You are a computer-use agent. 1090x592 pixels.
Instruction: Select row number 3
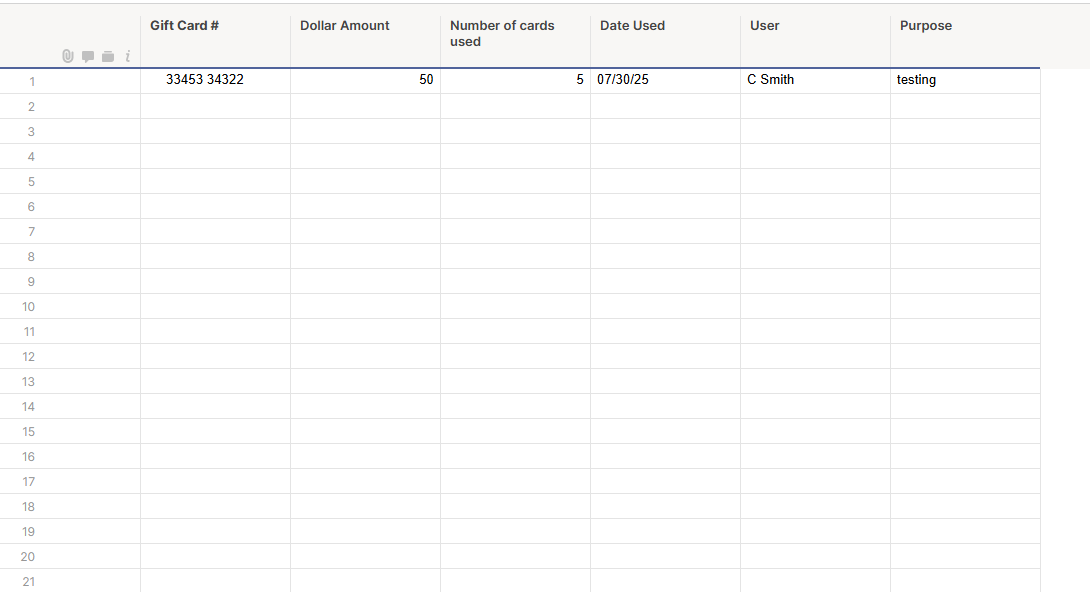31,131
